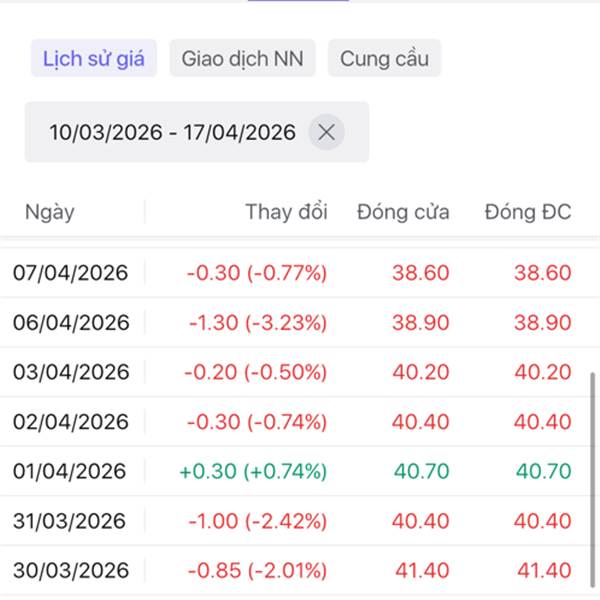Viewport: 600px width, 600px height.
Task: Click the +0.30 (+0.74%) change value
Action: (x=253, y=471)
